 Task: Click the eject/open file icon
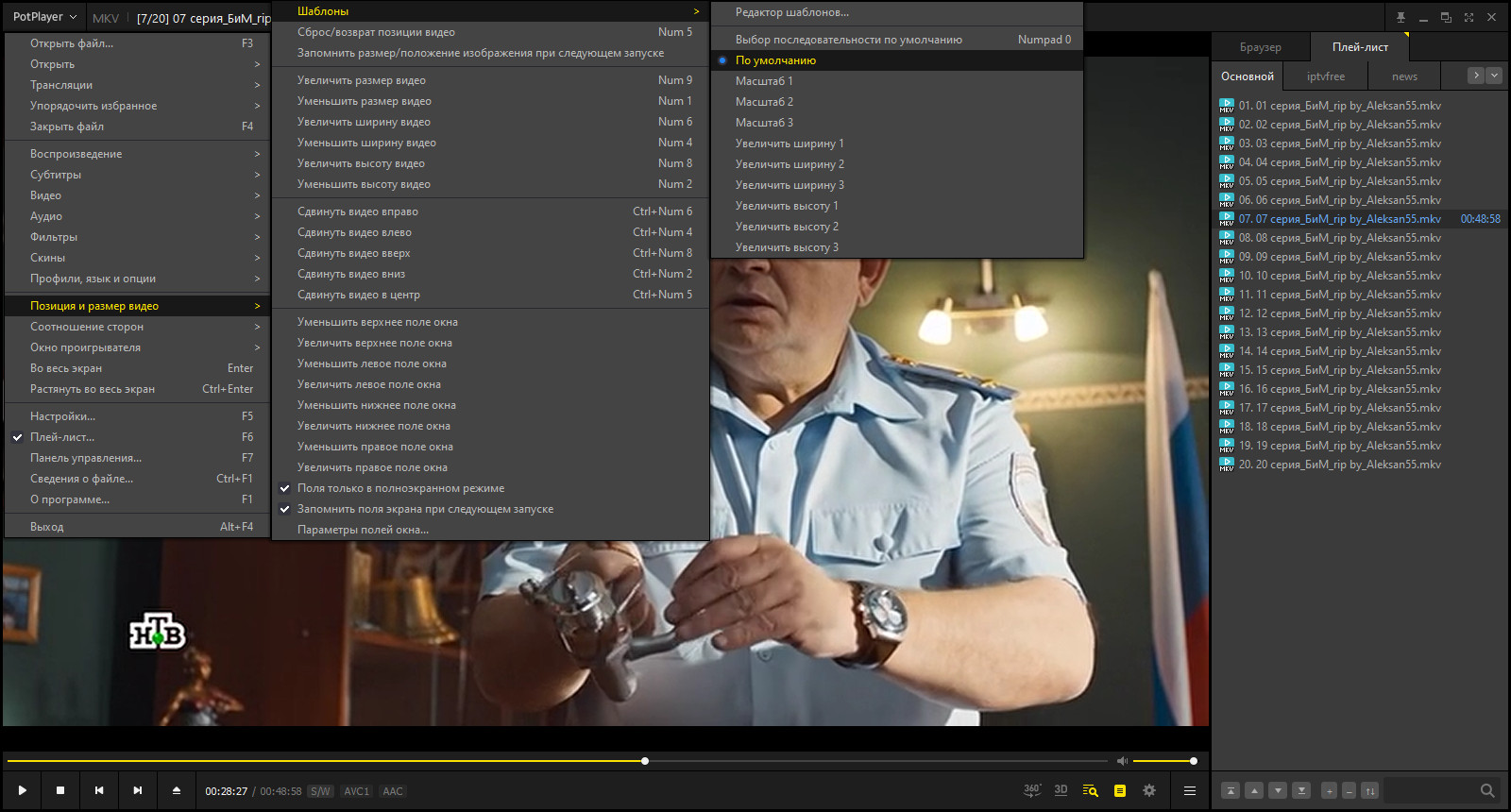(x=176, y=790)
